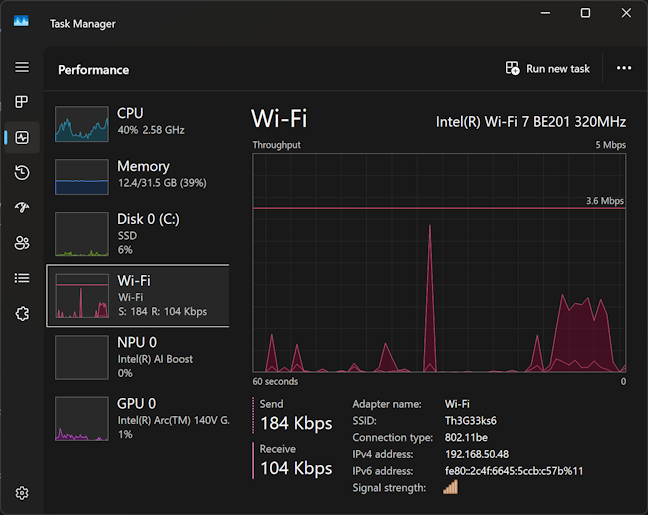Image resolution: width=648 pixels, height=515 pixels.
Task: Select the Performance page icon in sidebar
Action: point(22,137)
